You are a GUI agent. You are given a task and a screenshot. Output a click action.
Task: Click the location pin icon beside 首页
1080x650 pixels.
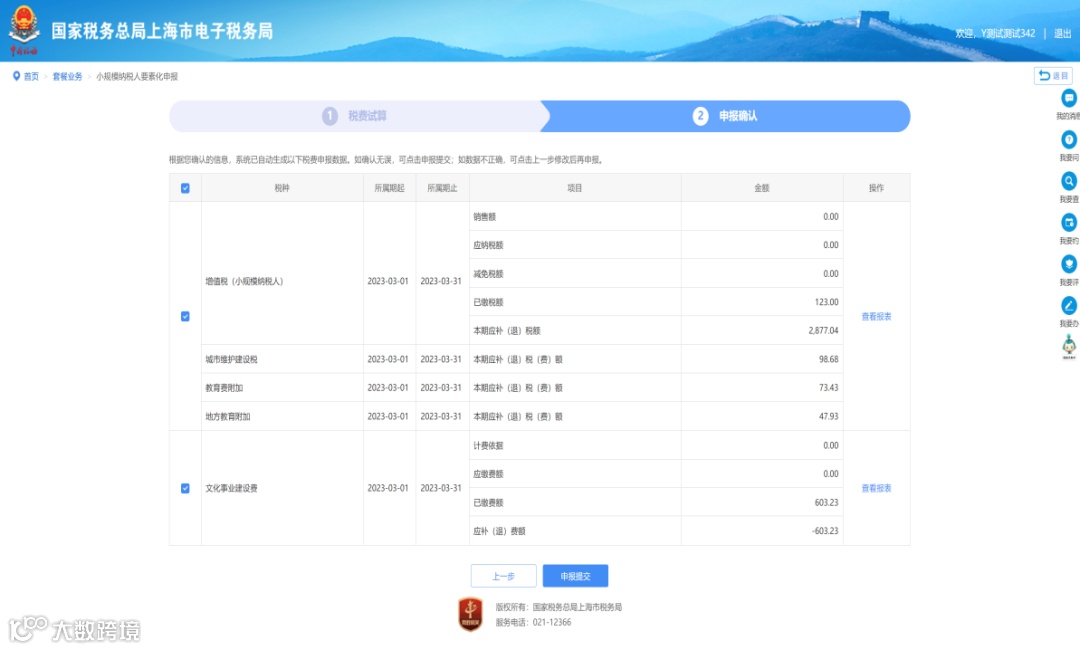pos(16,76)
